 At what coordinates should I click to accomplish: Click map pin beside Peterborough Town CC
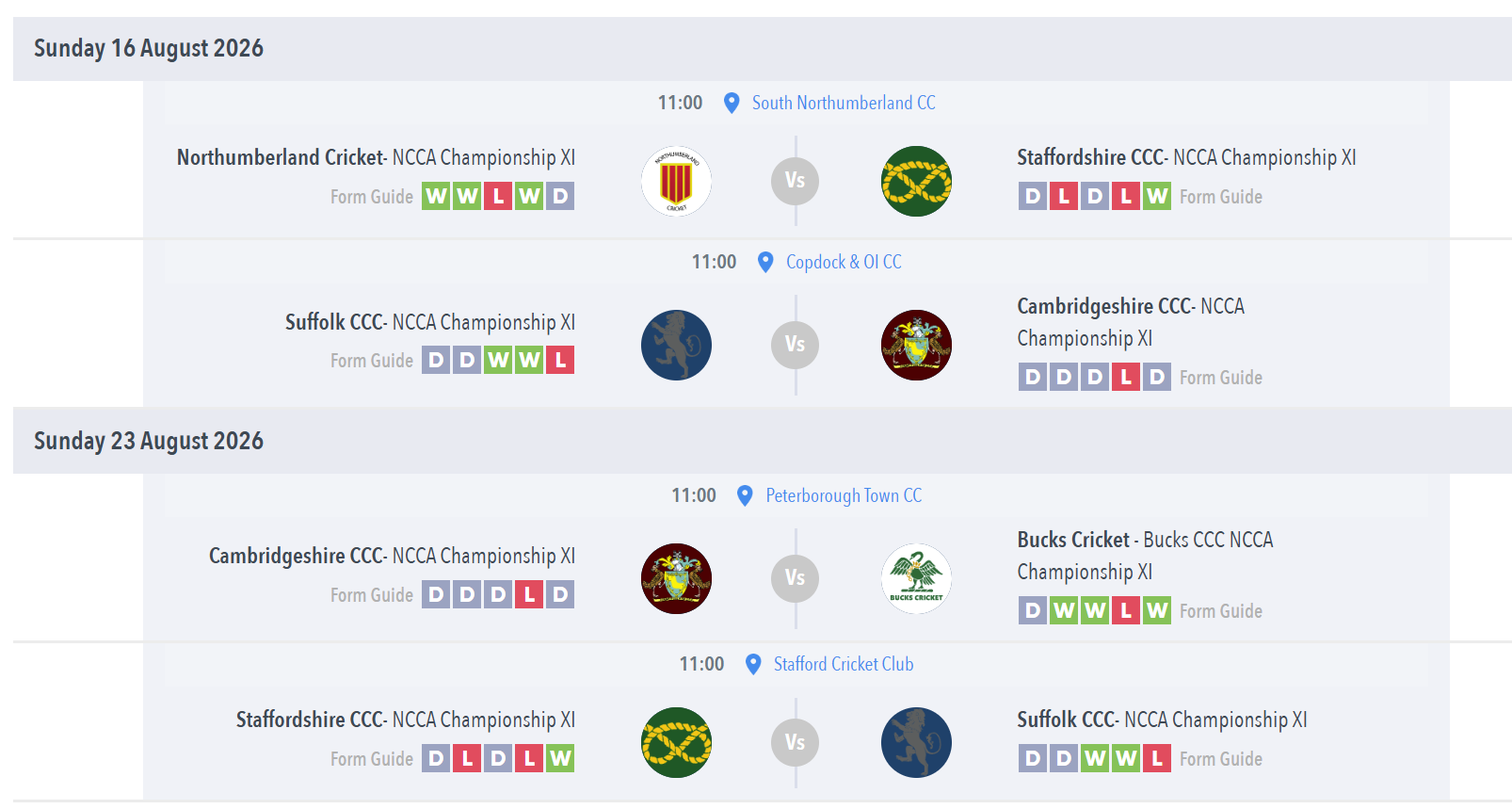(x=745, y=495)
